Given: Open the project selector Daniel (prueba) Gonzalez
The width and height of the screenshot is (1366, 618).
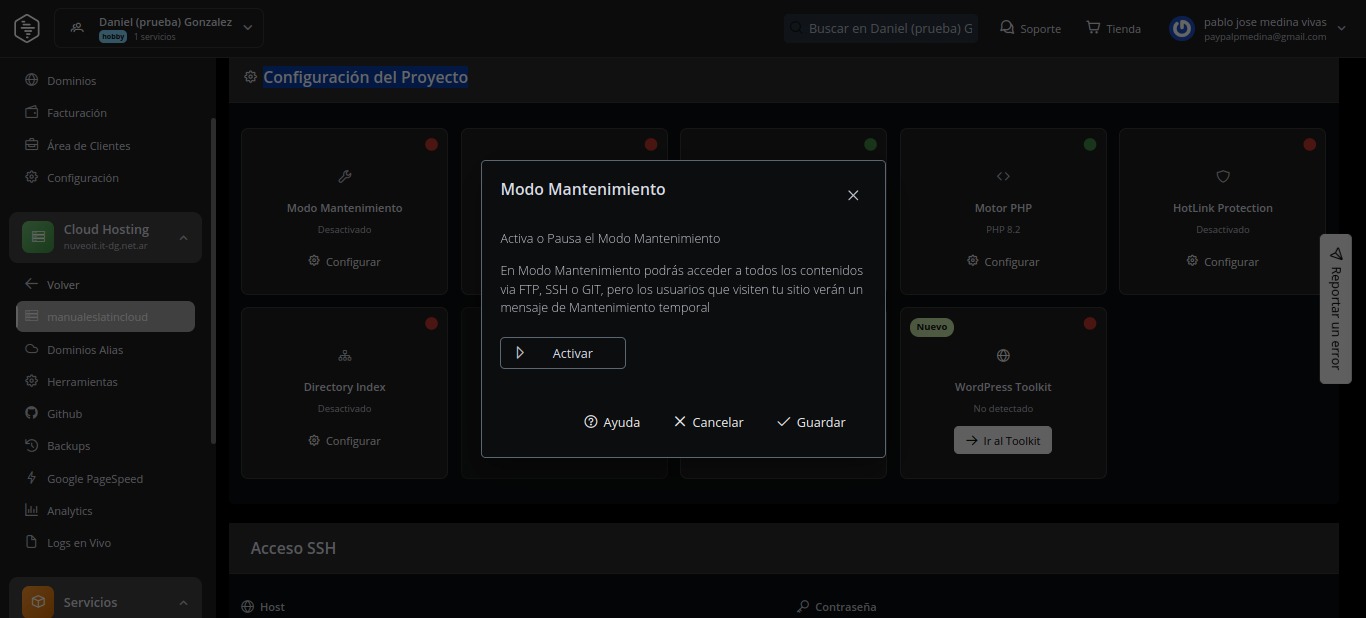Looking at the screenshot, I should click(159, 28).
